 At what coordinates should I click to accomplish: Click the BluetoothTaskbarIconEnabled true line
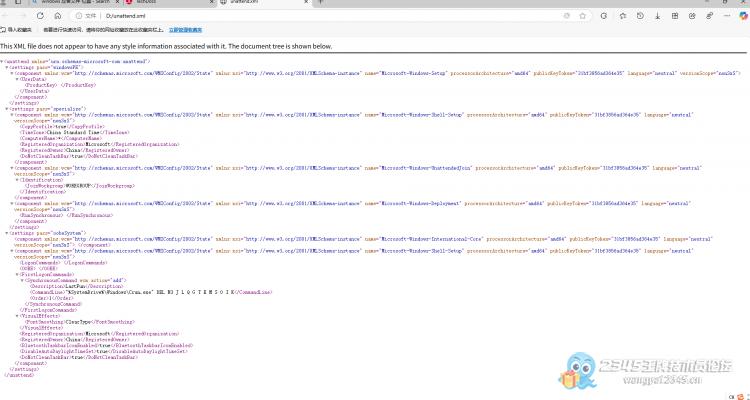[x=106, y=345]
